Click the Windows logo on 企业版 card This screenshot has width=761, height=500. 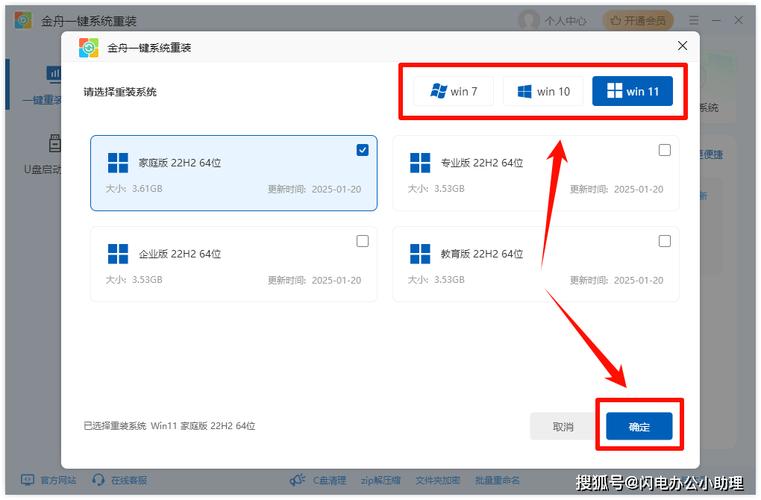click(x=118, y=254)
